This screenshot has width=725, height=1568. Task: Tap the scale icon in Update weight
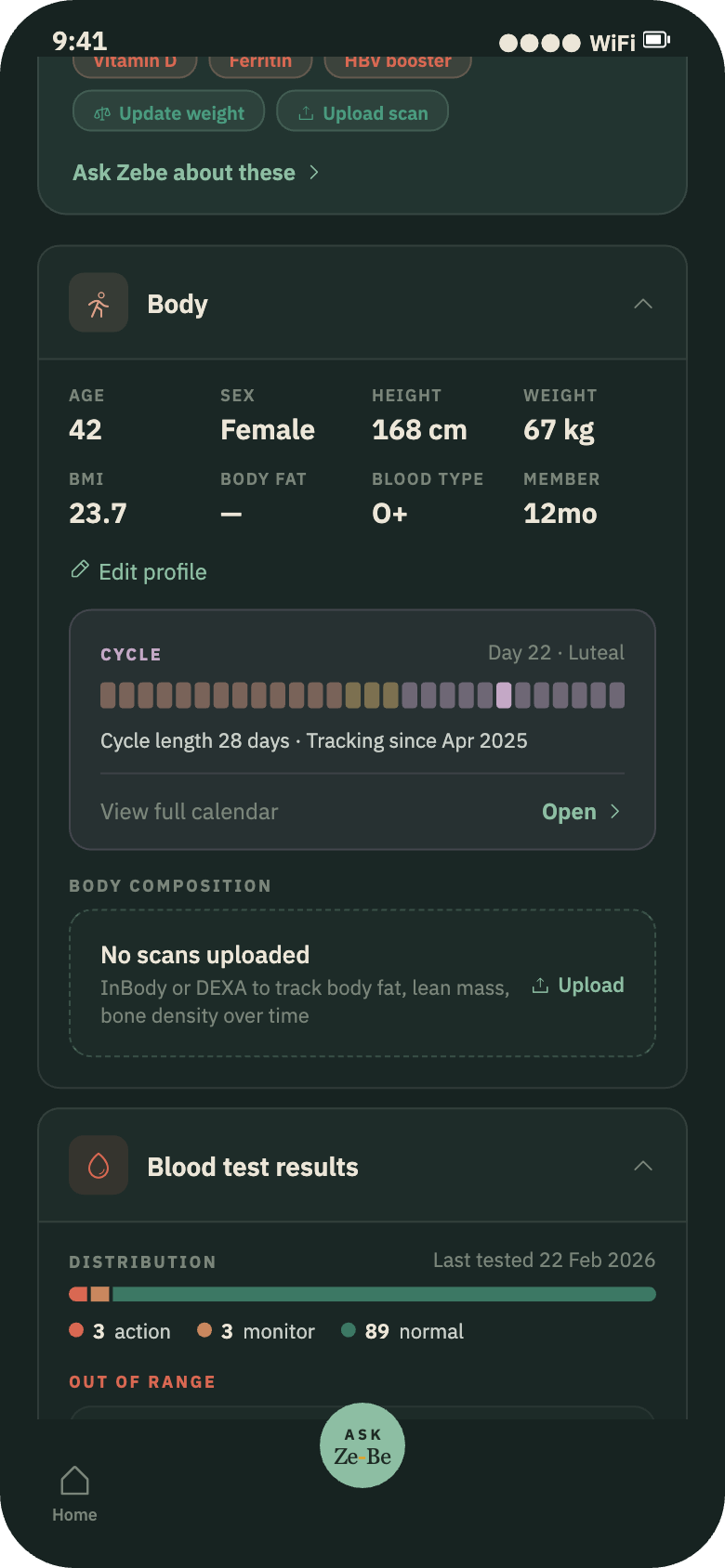102,114
